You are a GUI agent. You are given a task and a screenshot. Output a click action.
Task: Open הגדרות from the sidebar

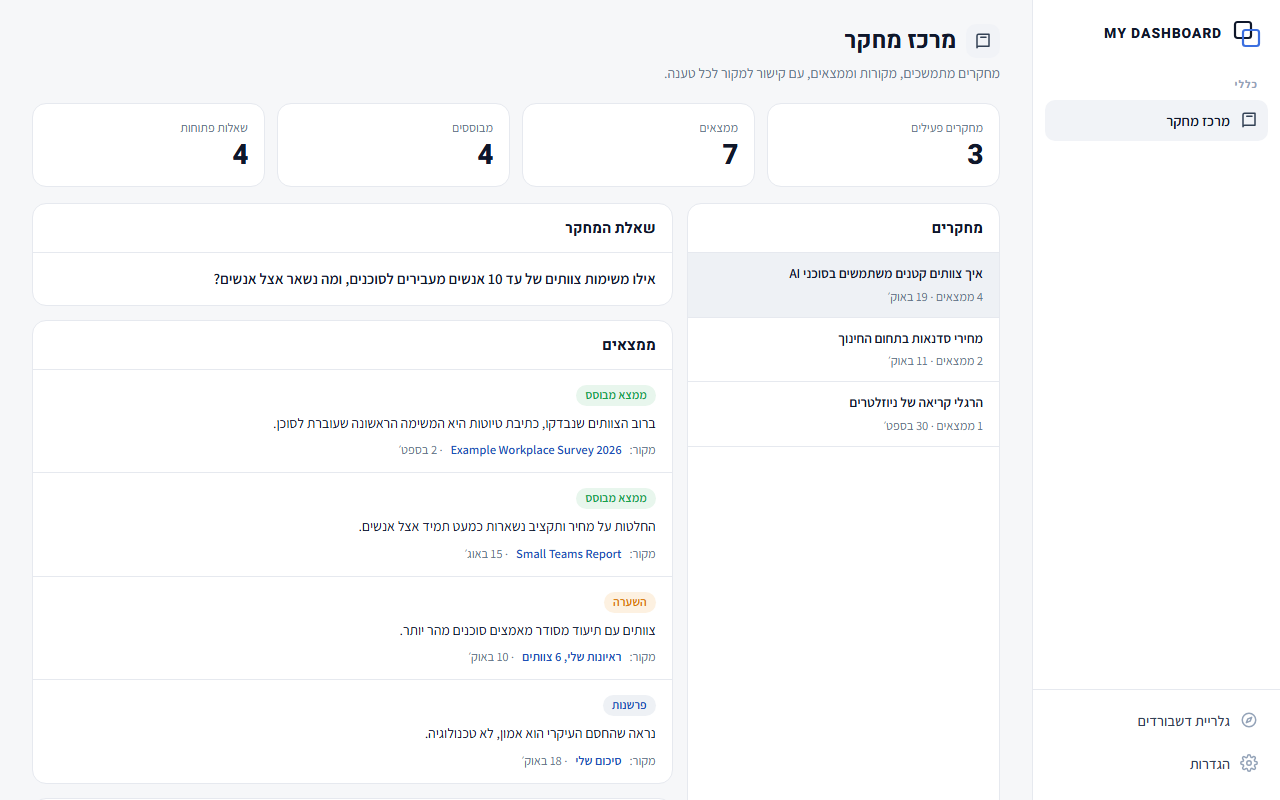tap(1156, 763)
